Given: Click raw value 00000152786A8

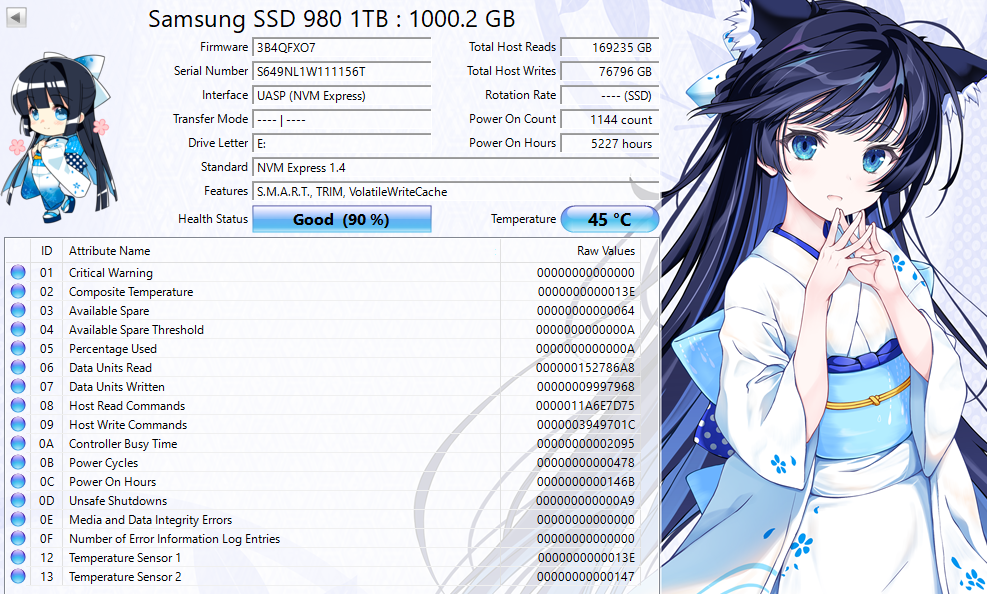Looking at the screenshot, I should pyautogui.click(x=585, y=367).
